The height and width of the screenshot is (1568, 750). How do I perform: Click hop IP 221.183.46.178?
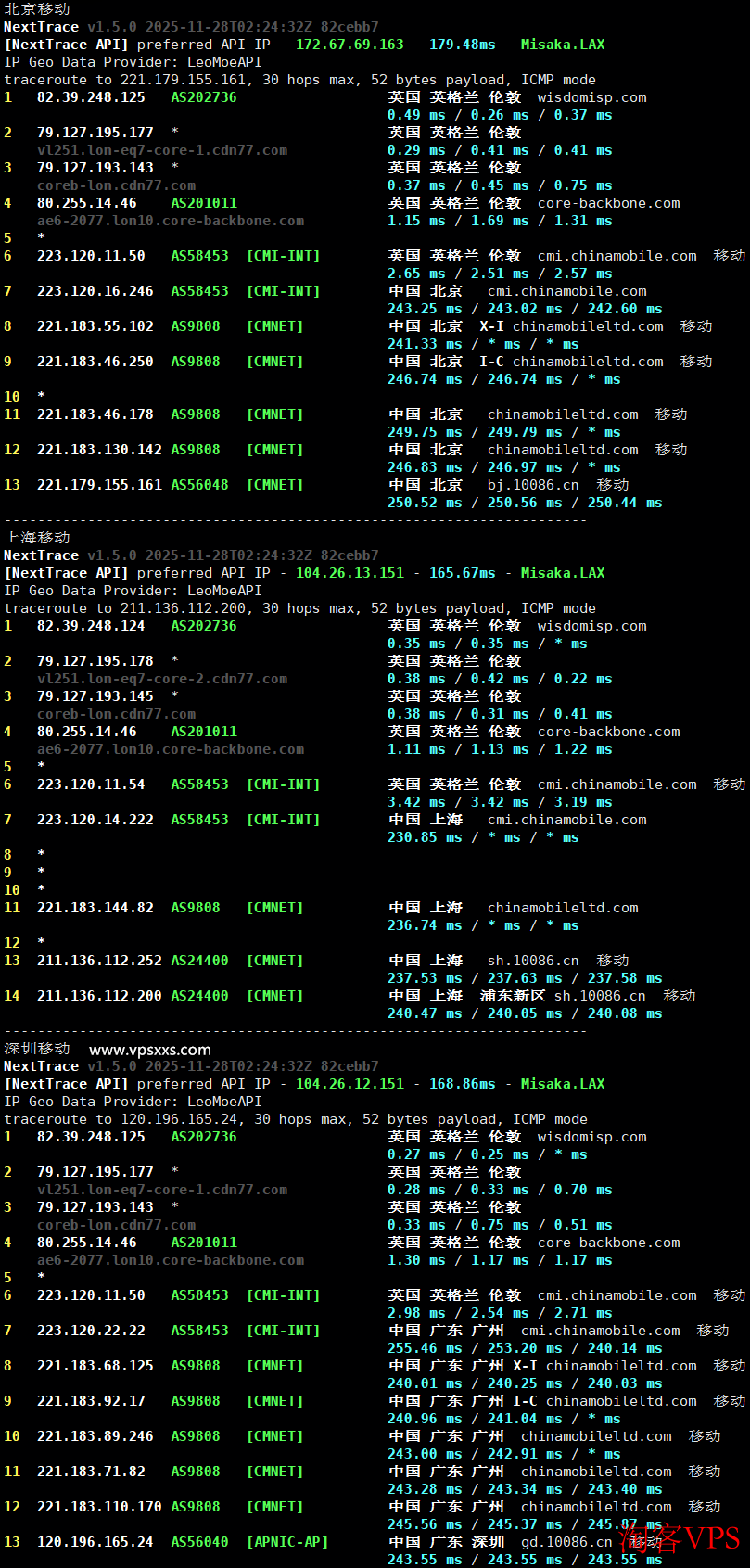coord(95,414)
